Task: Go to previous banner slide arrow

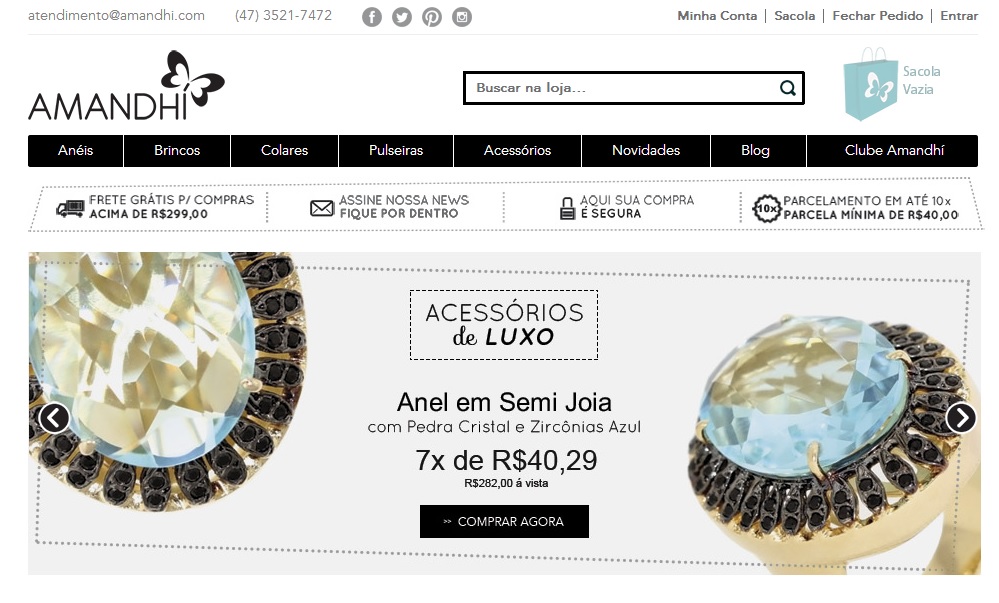Action: tap(54, 418)
